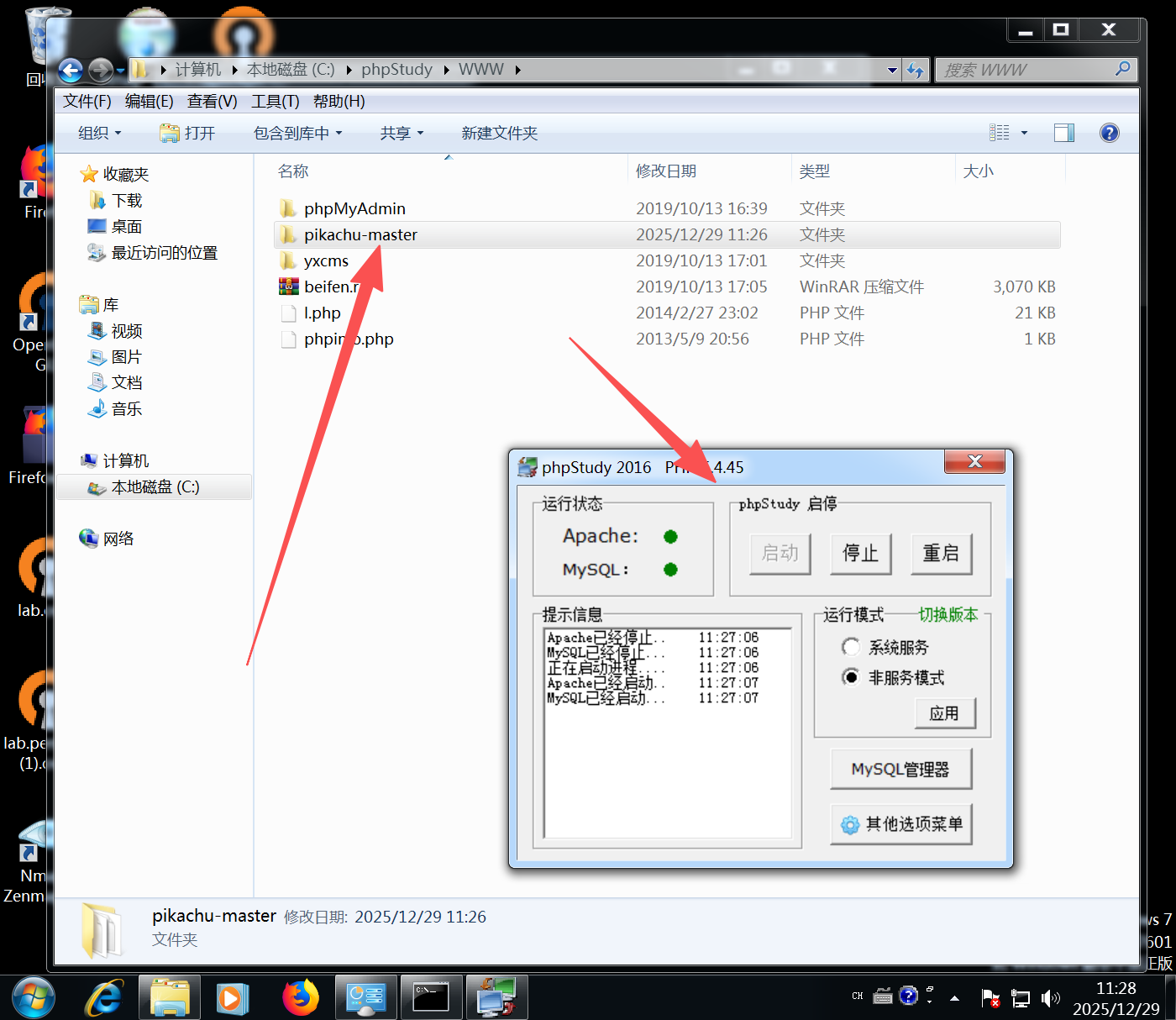Viewport: 1176px width, 1020px height.
Task: Click the 下载 folder icon in sidebar
Action: tap(97, 200)
